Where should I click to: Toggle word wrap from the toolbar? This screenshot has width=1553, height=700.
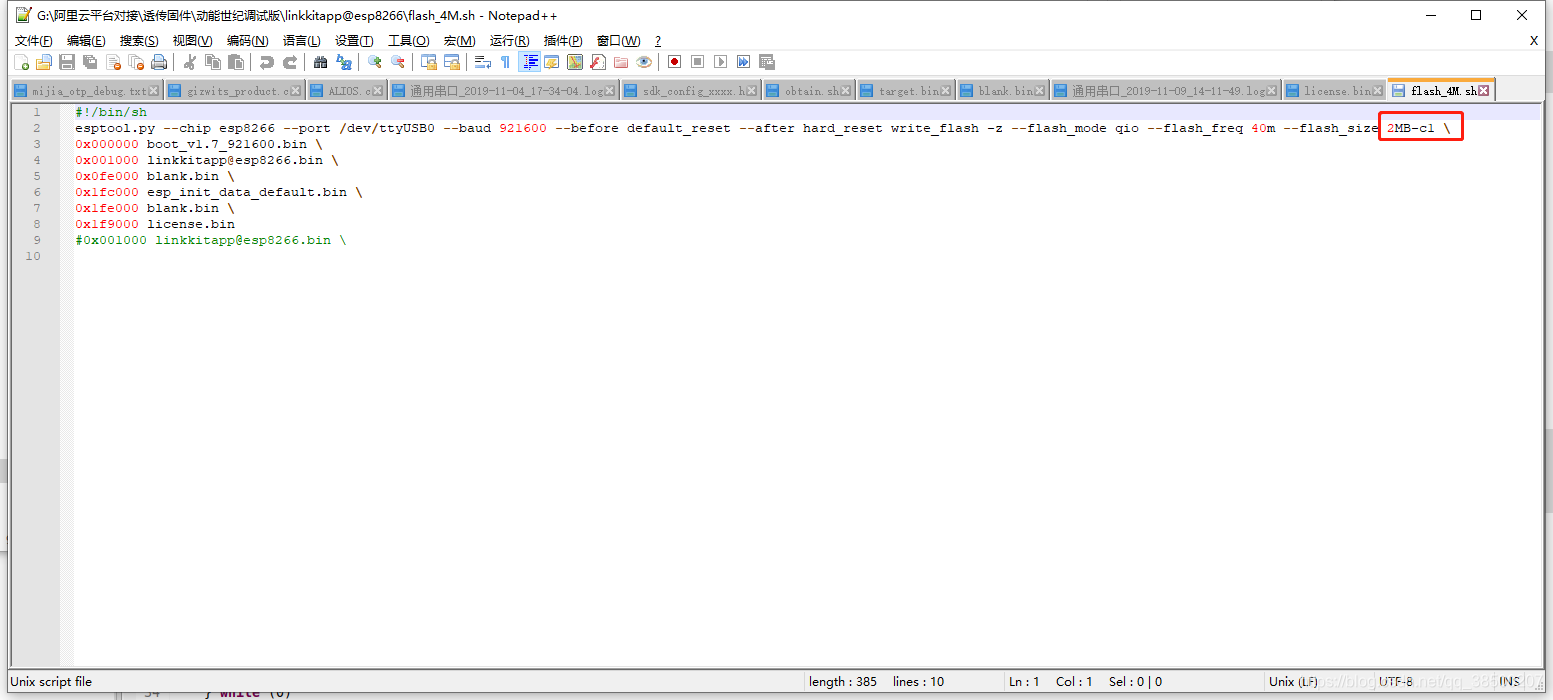click(482, 62)
